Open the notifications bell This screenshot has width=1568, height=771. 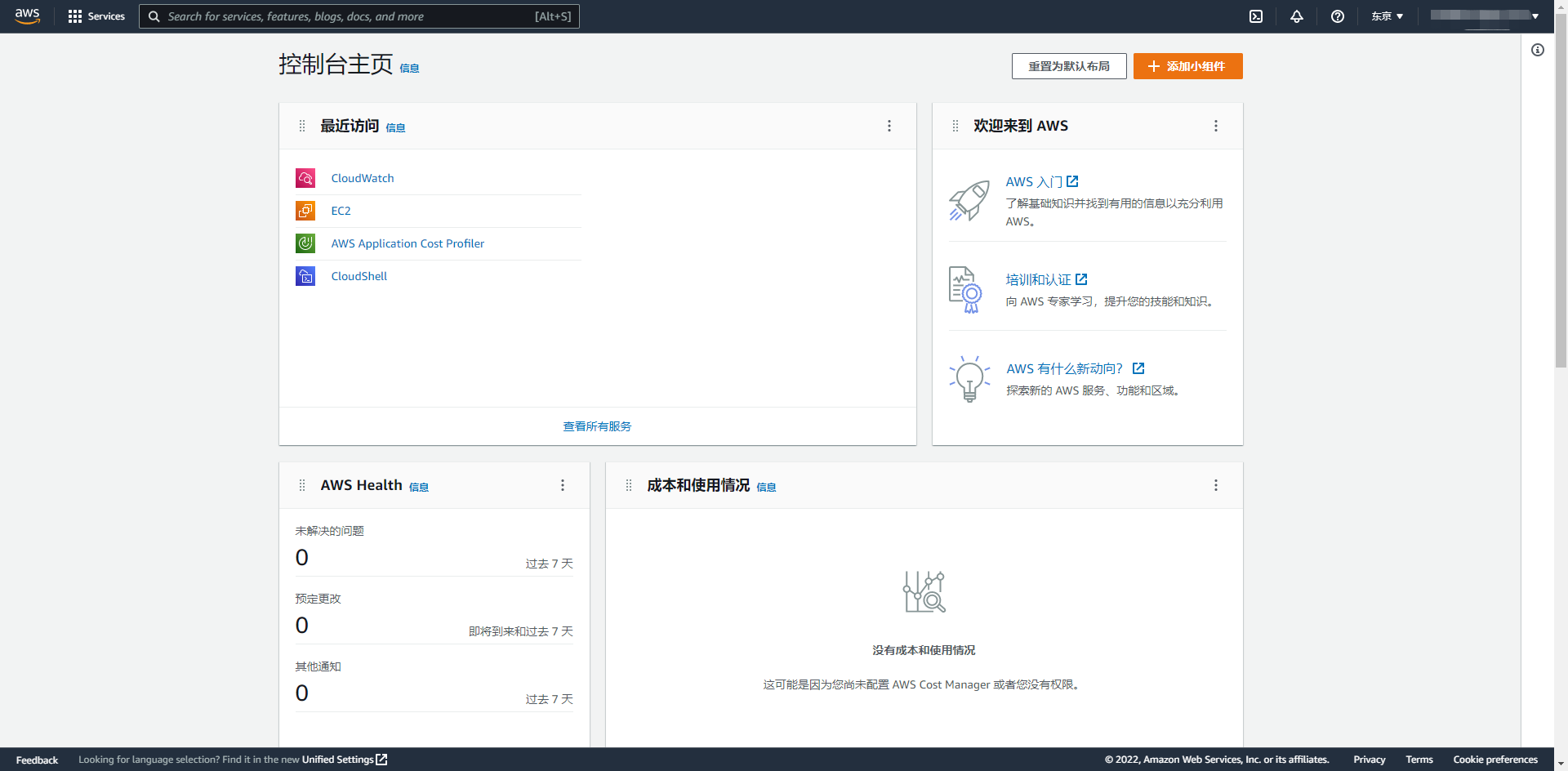[1297, 16]
